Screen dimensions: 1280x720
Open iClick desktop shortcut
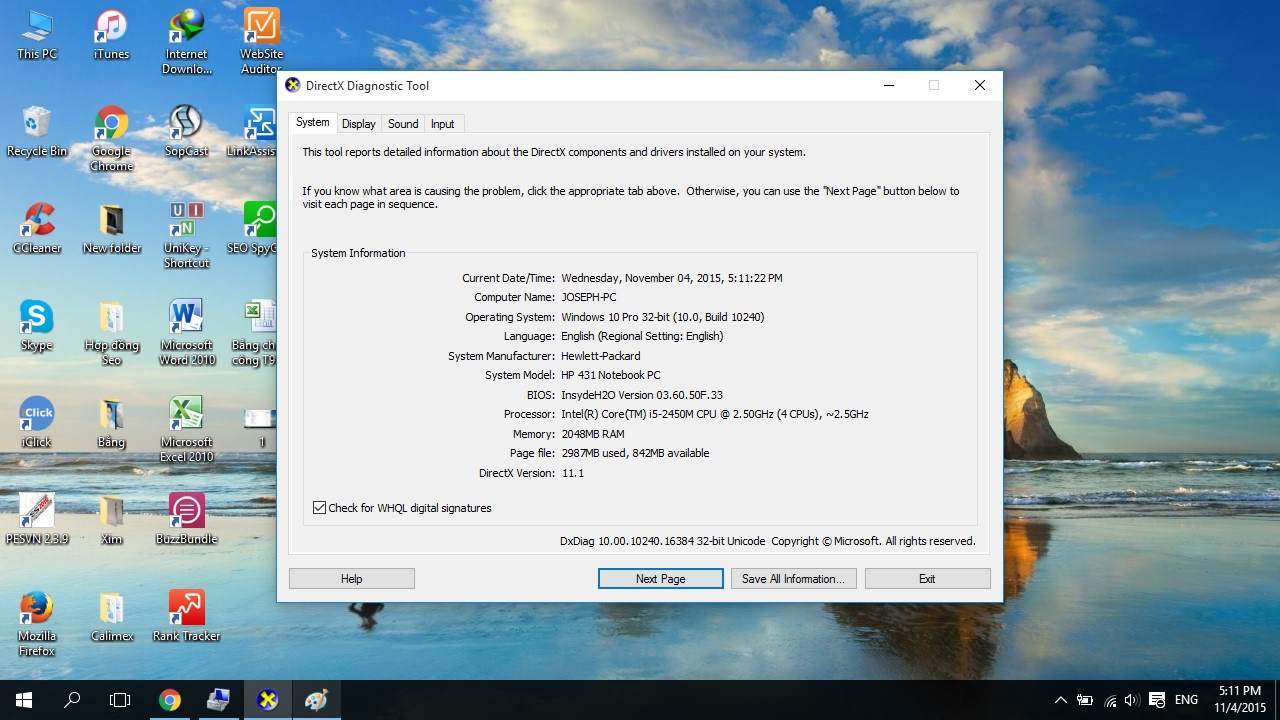pos(37,422)
